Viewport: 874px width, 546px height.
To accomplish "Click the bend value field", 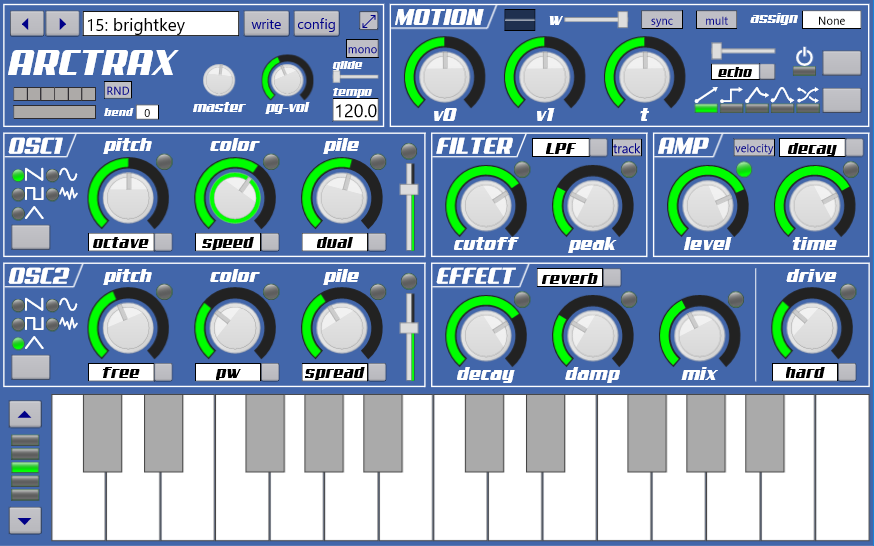I will click(147, 113).
